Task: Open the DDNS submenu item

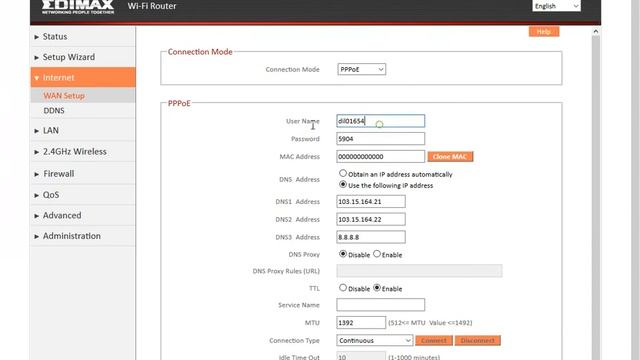Action: pyautogui.click(x=54, y=111)
